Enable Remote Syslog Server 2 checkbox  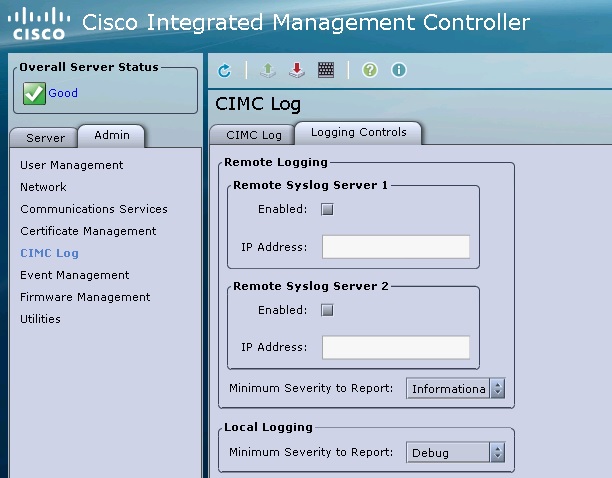point(327,310)
